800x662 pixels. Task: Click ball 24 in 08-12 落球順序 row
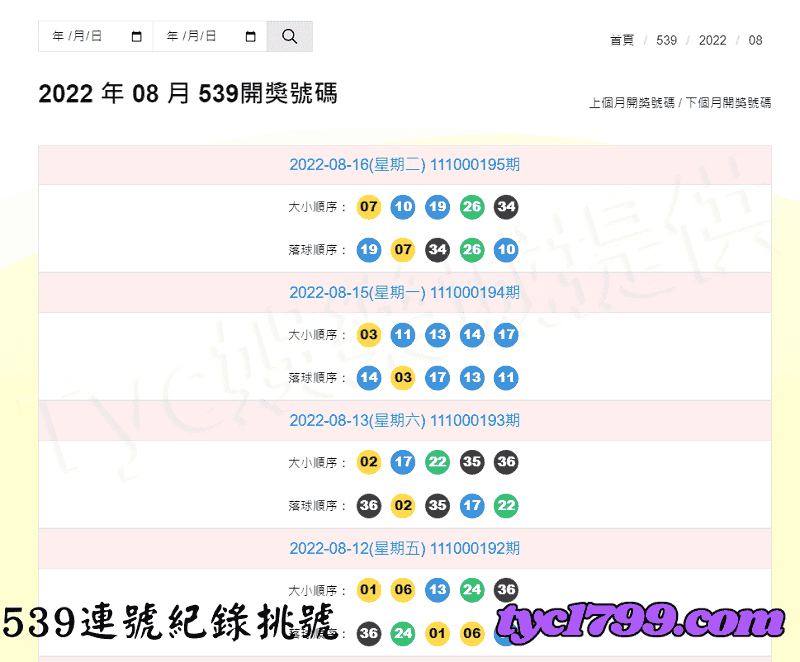click(403, 634)
